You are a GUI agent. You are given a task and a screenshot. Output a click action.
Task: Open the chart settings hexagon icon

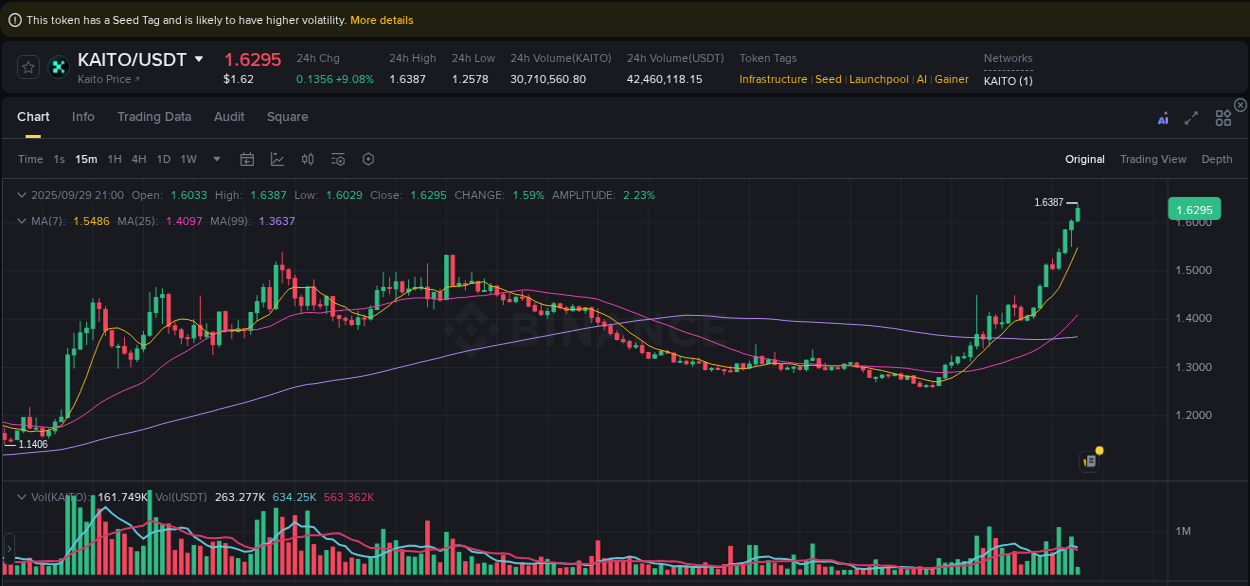[367, 159]
